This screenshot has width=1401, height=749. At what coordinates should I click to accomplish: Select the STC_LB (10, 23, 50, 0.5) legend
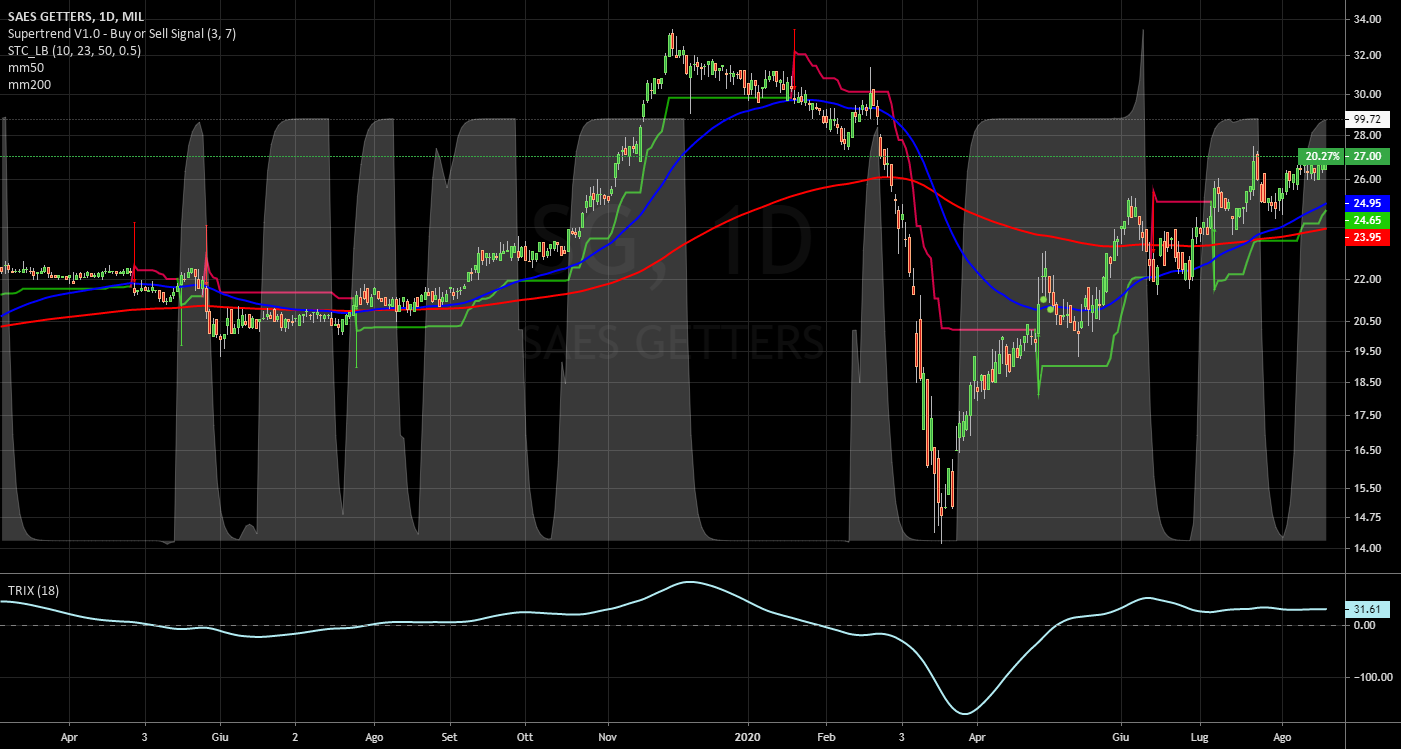tap(74, 51)
